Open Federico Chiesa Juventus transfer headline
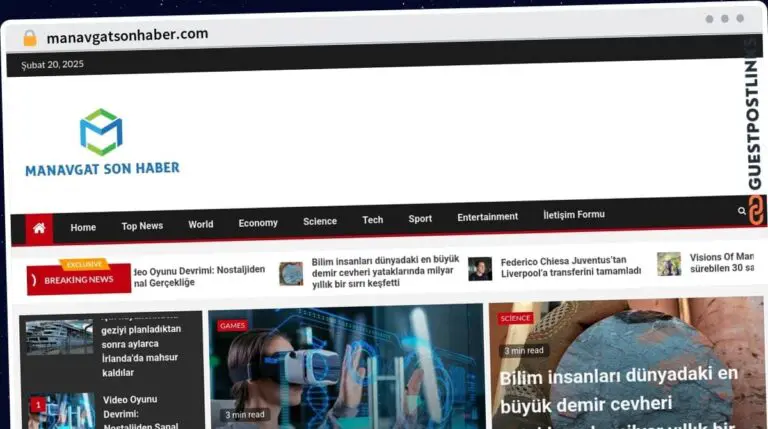The height and width of the screenshot is (429, 768). tap(570, 266)
